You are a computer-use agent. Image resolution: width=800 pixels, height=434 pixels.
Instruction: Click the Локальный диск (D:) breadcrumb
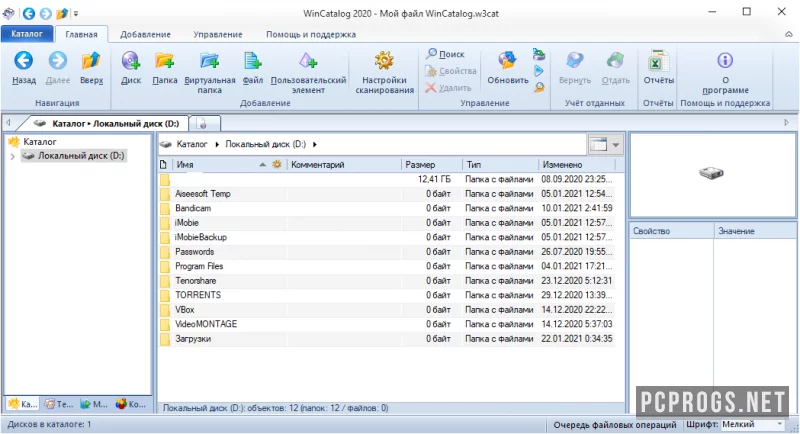click(x=265, y=144)
